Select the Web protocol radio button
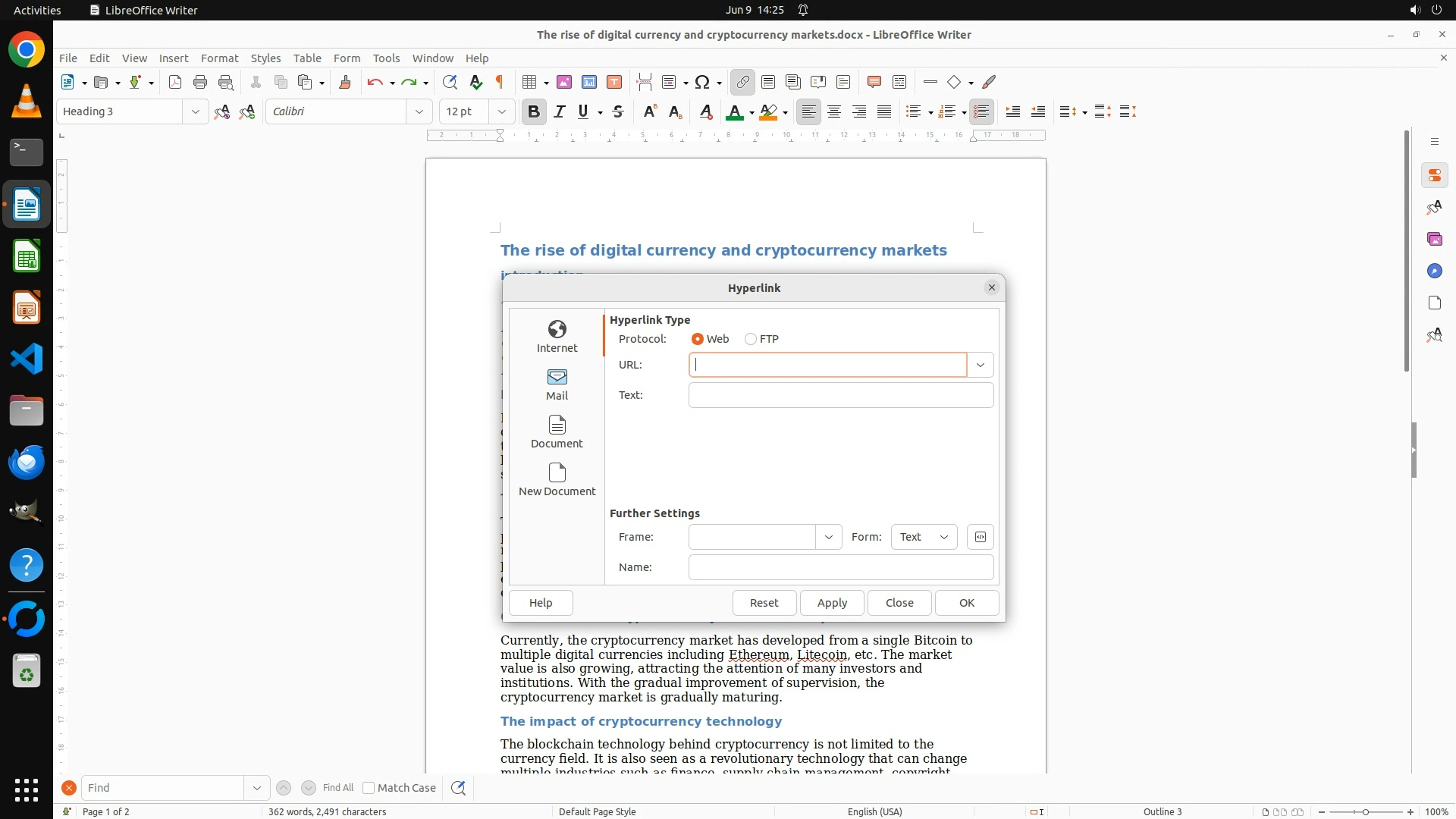 (x=697, y=339)
